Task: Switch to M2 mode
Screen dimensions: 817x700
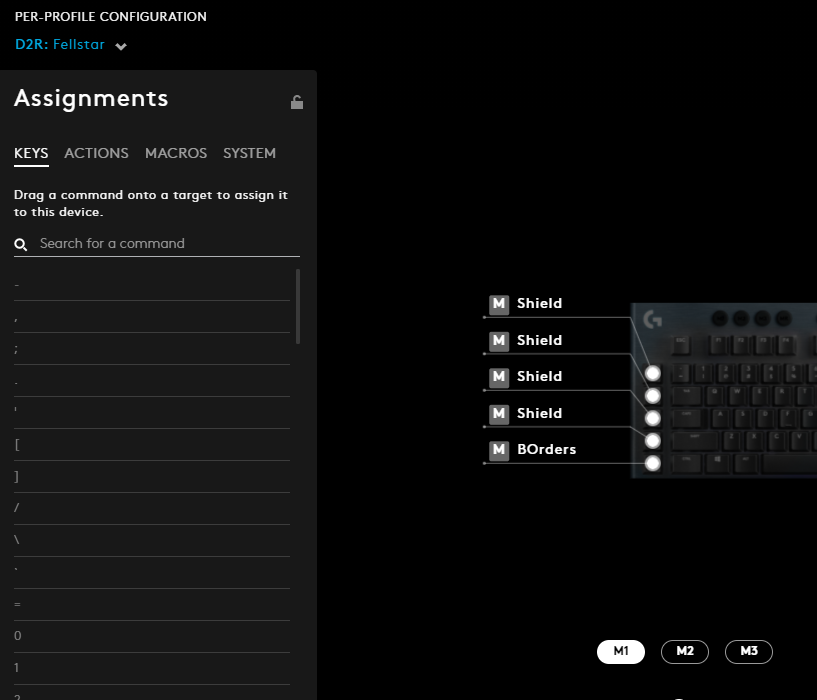Action: [x=685, y=651]
